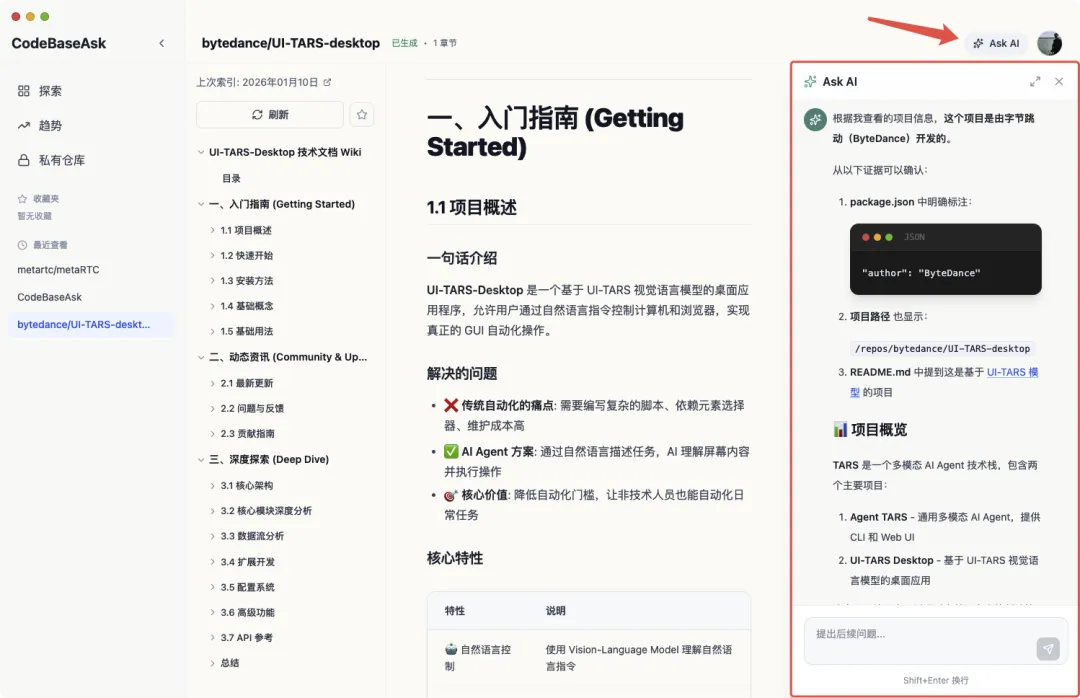Collapse the CodeBaseAsk sidebar chevron
The height and width of the screenshot is (698, 1080).
[x=162, y=43]
